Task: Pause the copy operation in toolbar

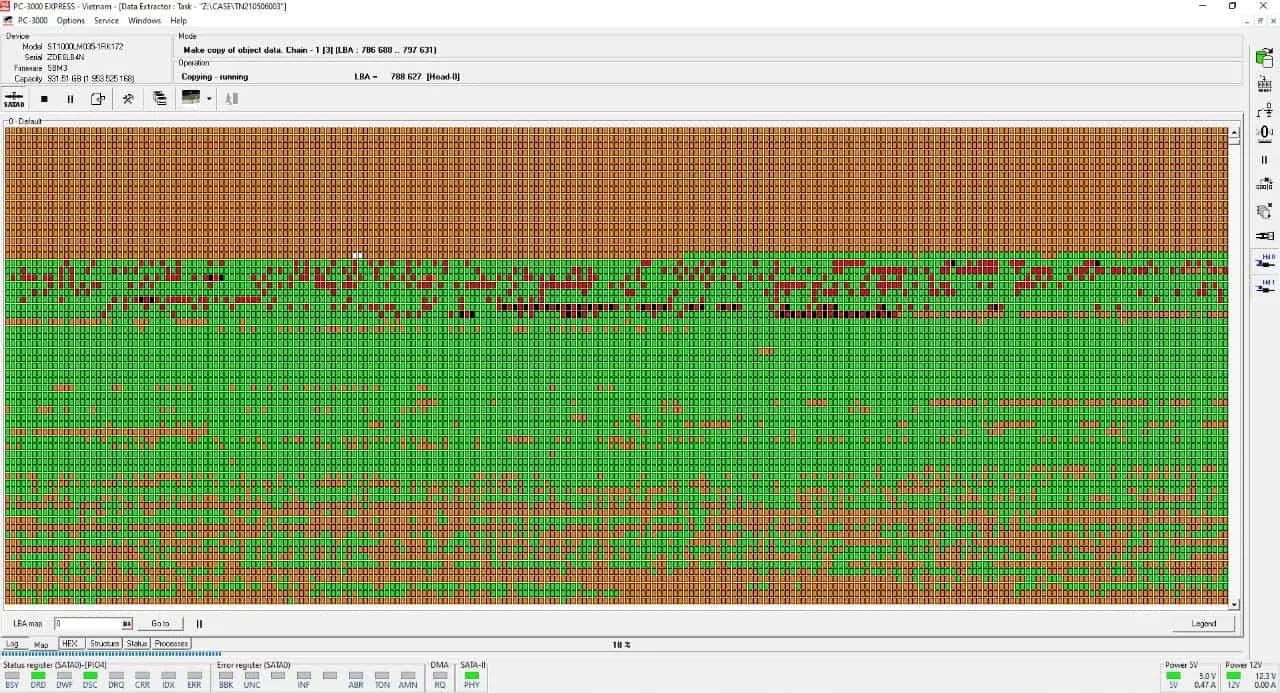Action: (x=70, y=99)
